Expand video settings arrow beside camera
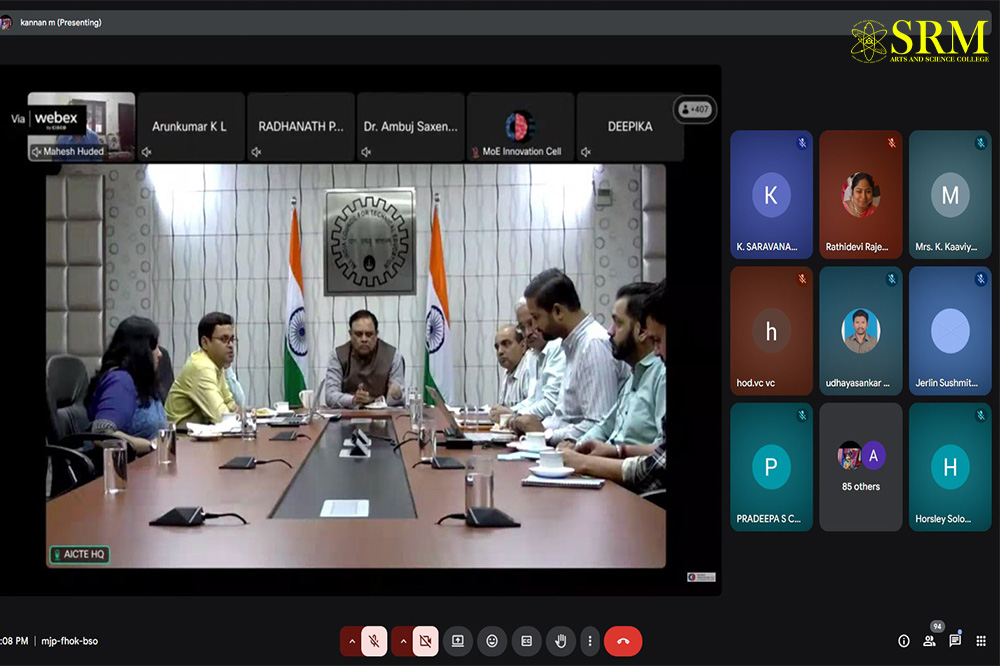 click(402, 641)
